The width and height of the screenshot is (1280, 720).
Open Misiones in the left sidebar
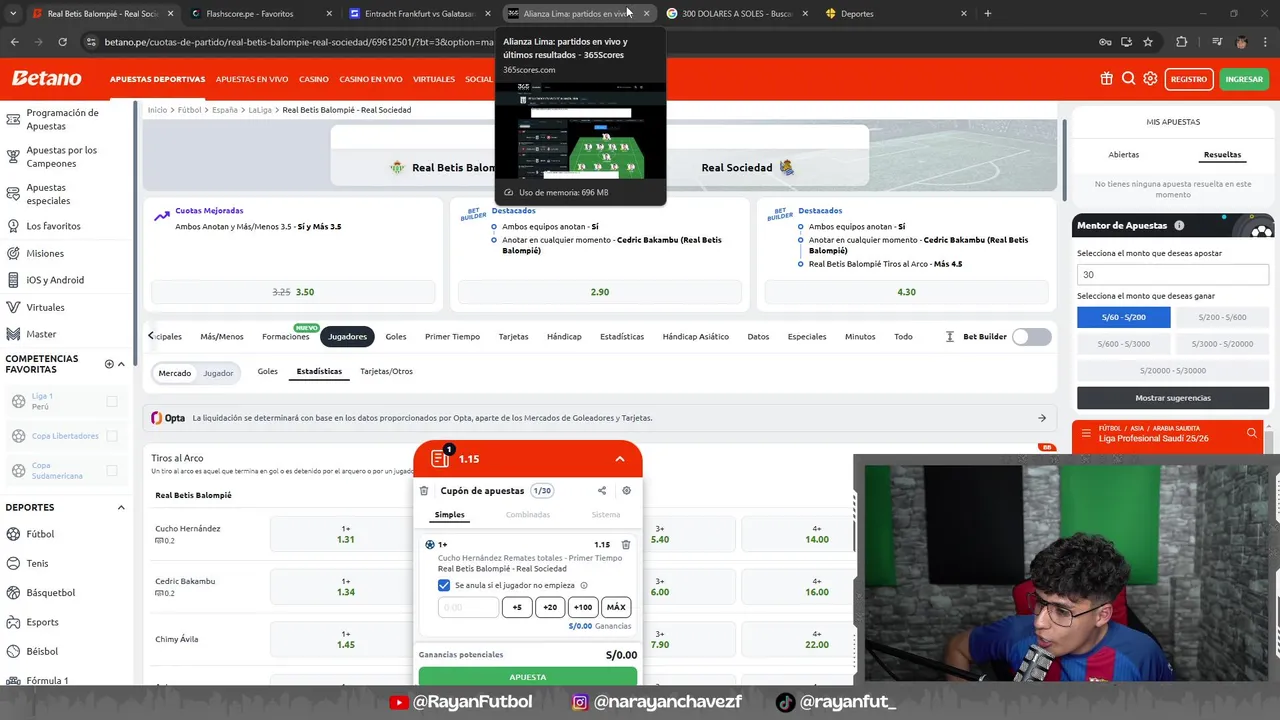(x=45, y=253)
